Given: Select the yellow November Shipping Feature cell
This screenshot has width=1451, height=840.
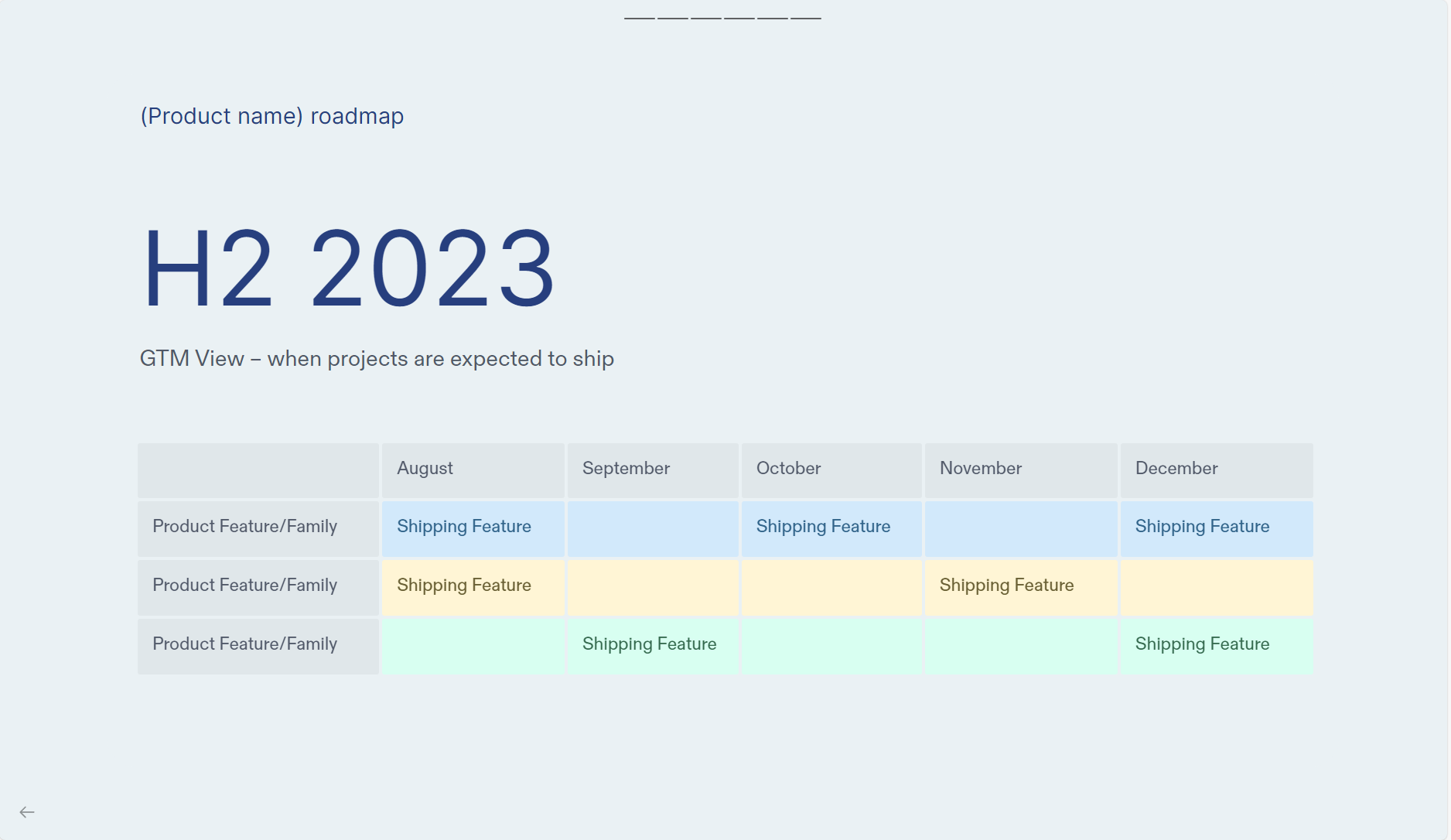Looking at the screenshot, I should pyautogui.click(x=1021, y=587).
